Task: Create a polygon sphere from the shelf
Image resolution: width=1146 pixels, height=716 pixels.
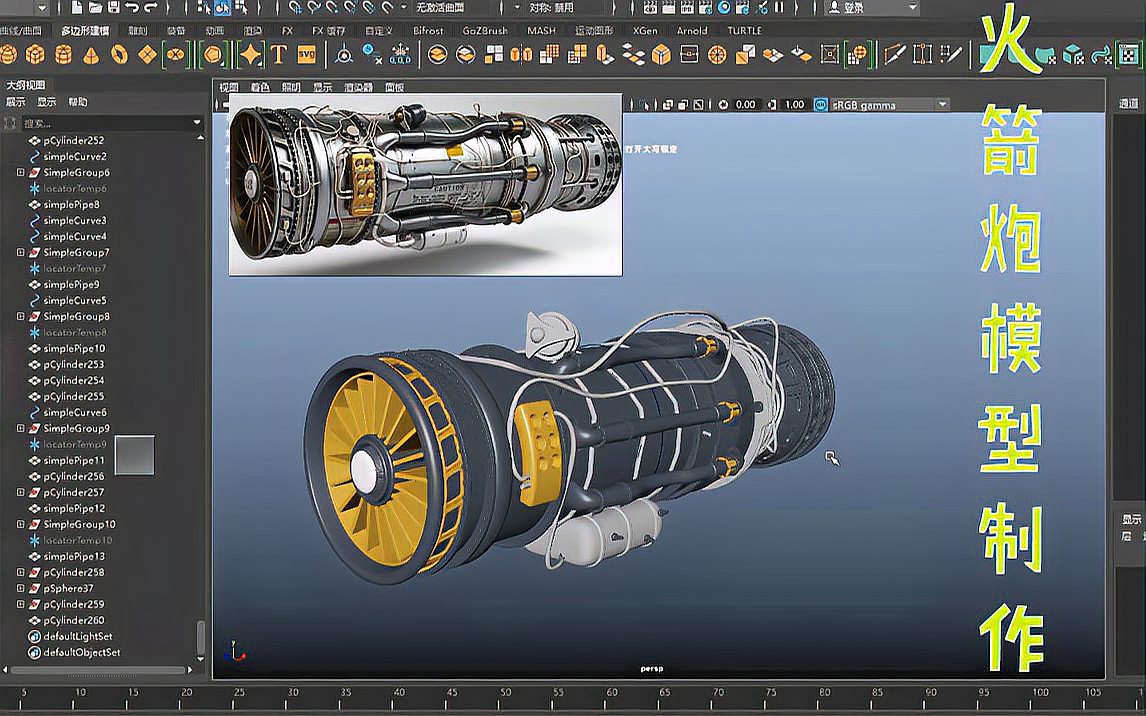Action: pyautogui.click(x=8, y=52)
